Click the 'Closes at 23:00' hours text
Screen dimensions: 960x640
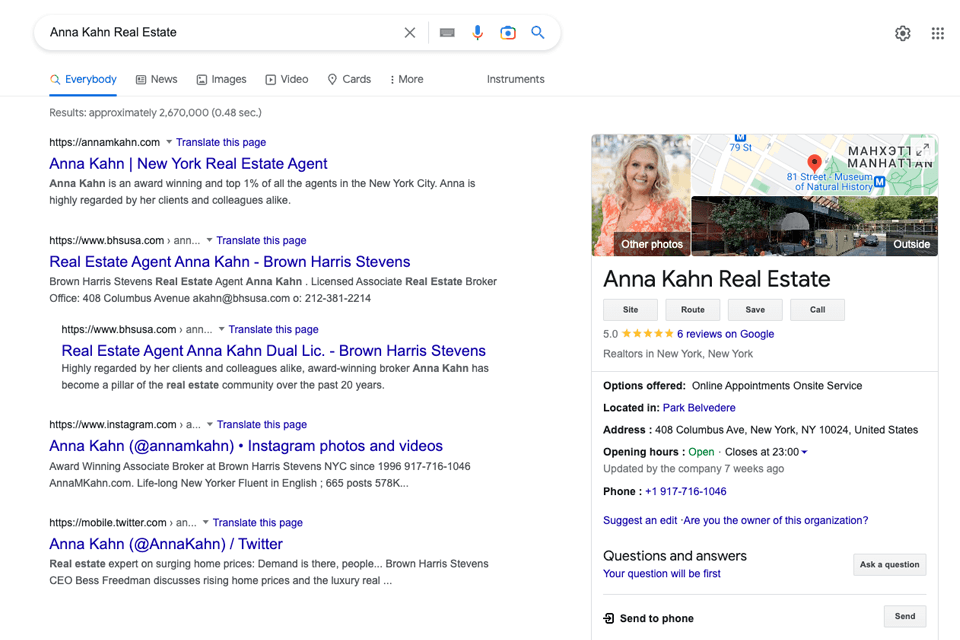(762, 452)
